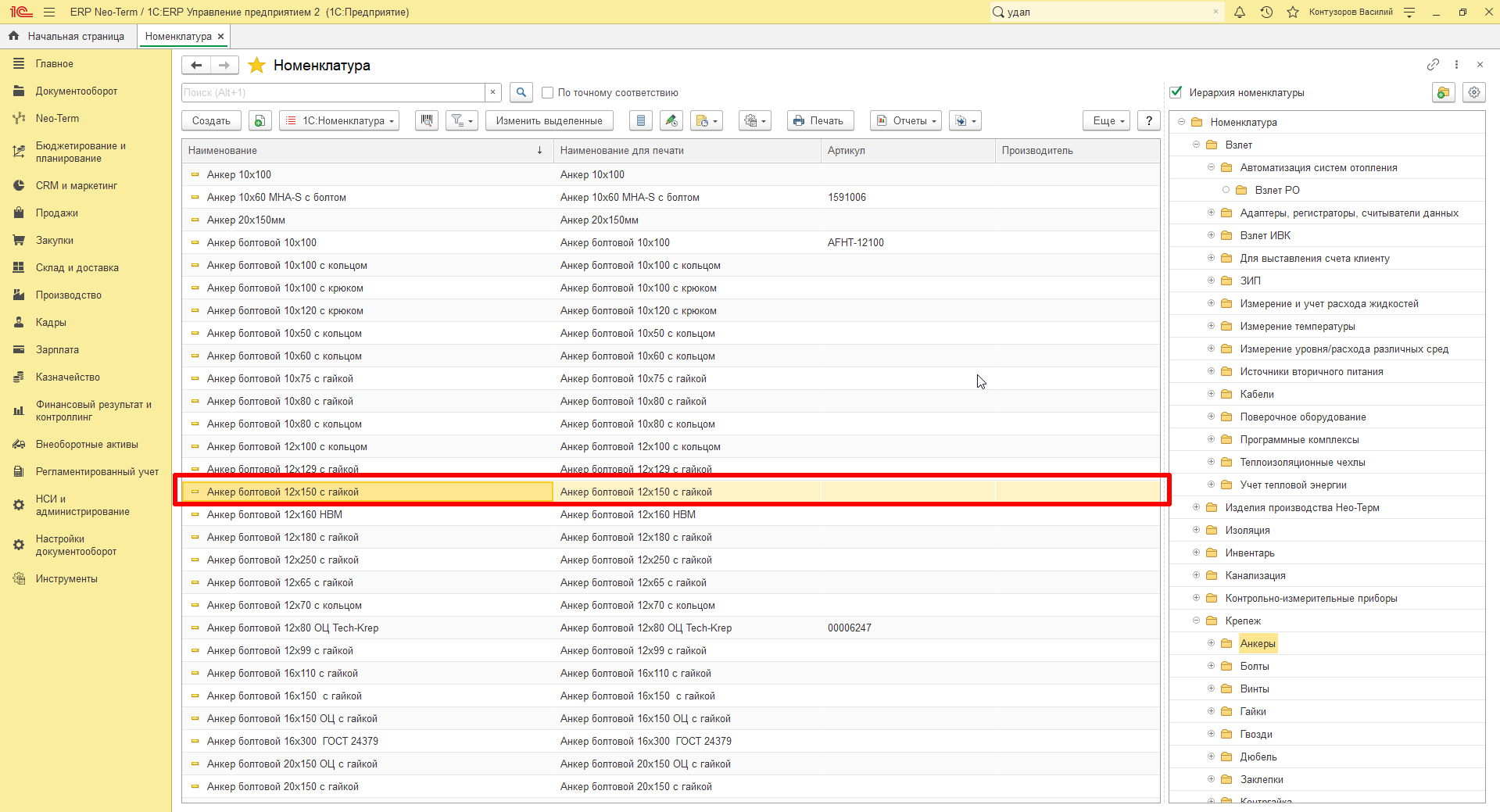Toggle the Иерархия номенклатуры checkbox

(x=1176, y=92)
